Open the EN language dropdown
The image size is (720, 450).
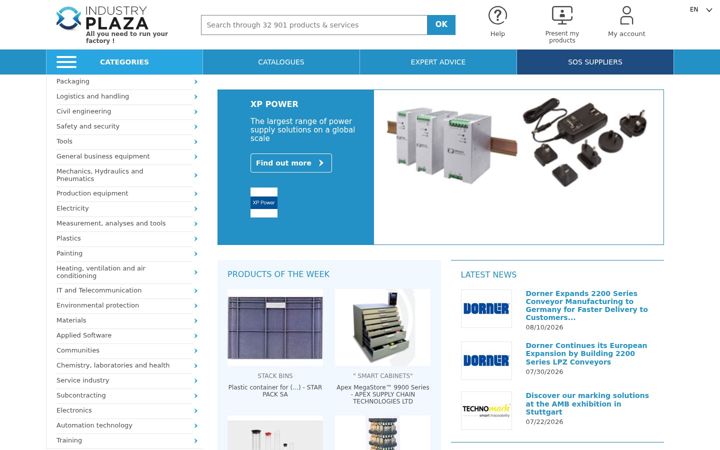point(700,10)
